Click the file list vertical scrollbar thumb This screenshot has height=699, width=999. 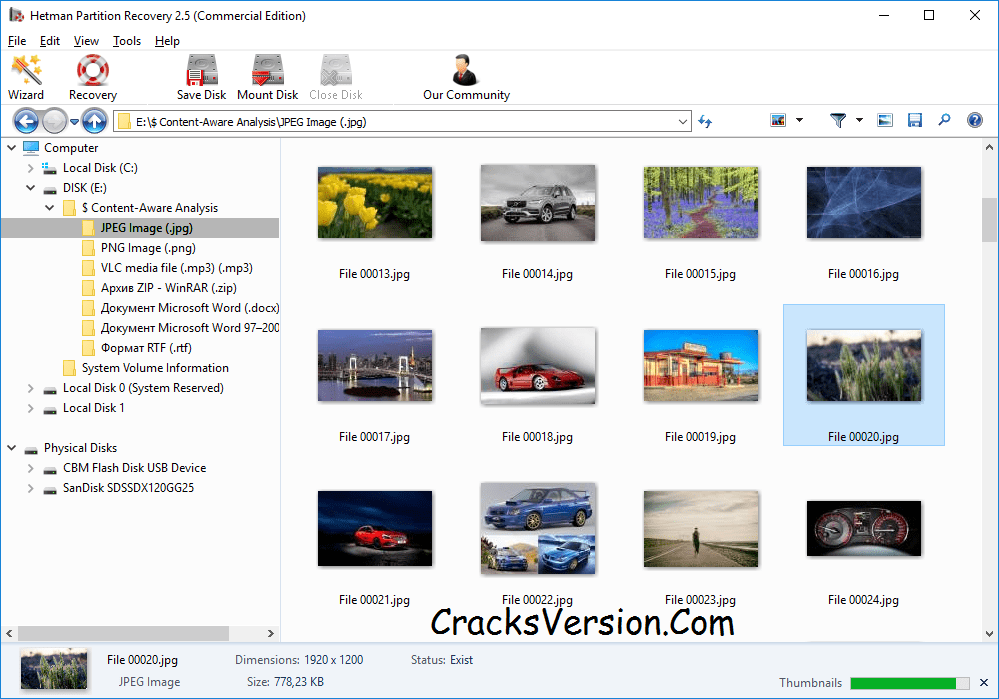tap(989, 220)
